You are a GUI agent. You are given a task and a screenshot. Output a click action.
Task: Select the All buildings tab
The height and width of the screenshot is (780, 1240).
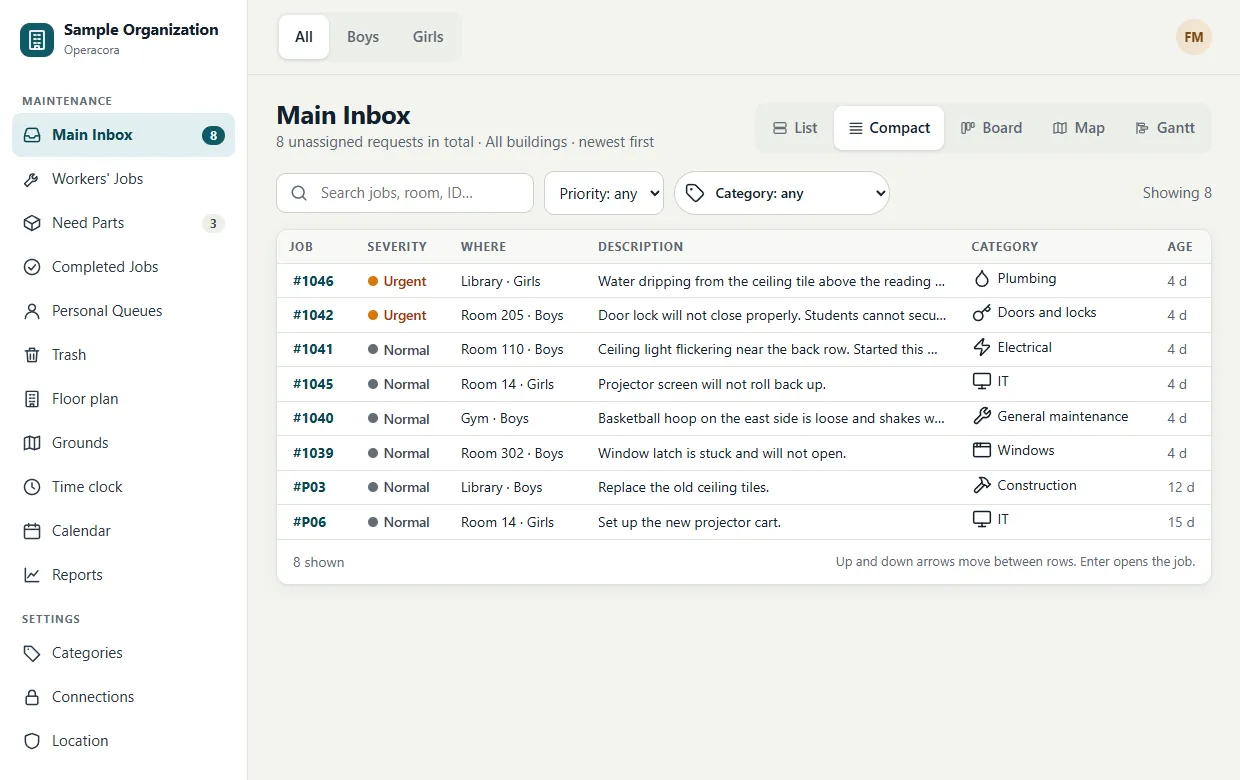pyautogui.click(x=304, y=37)
